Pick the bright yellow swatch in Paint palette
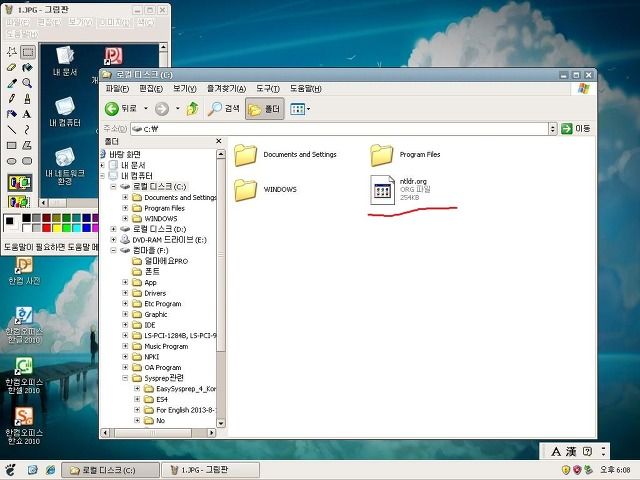Screen dimensions: 640x480 (56, 228)
